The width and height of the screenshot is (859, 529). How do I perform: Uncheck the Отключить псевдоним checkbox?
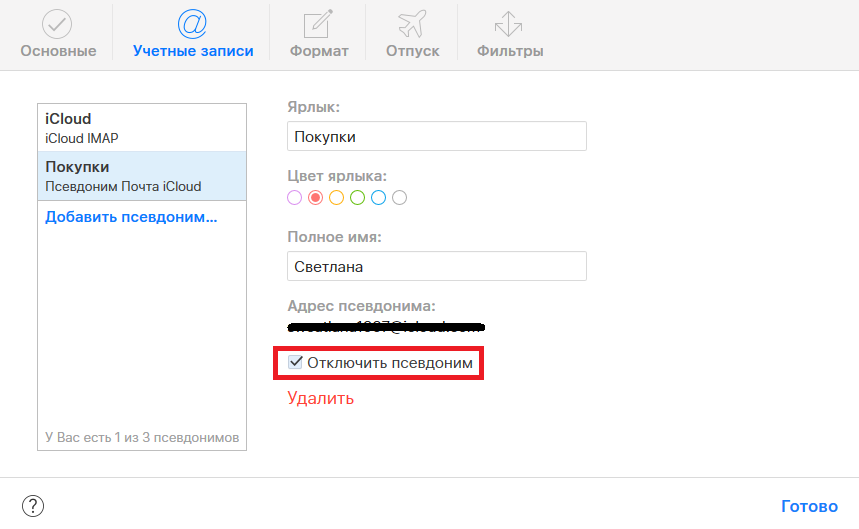295,363
